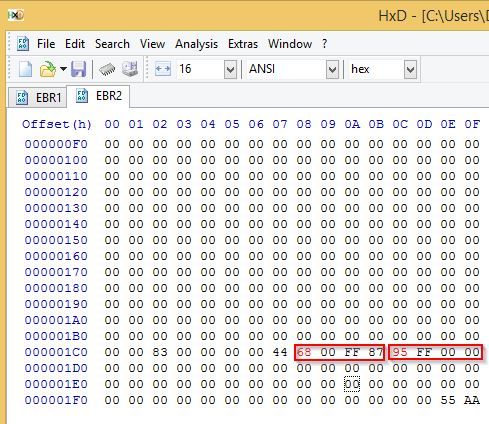
Task: Click the file icon on the EBR1 tab
Action: tap(22, 98)
